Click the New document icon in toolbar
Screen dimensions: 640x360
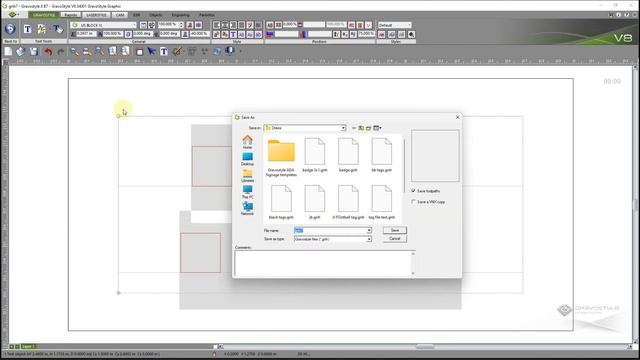pyautogui.click(x=8, y=51)
